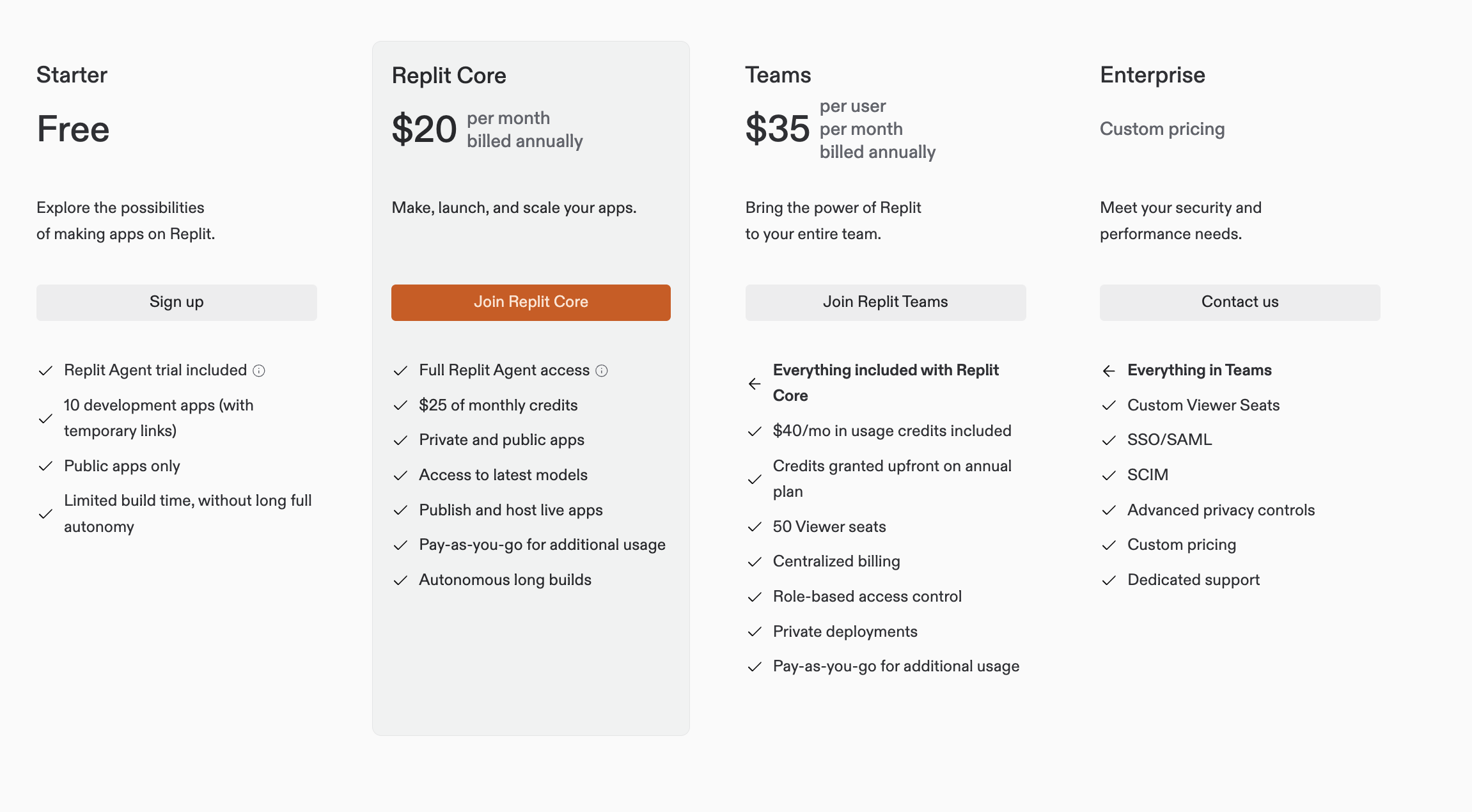Viewport: 1472px width, 812px height.
Task: Click the arrow icon next to Everything in Teams
Action: tap(1109, 370)
